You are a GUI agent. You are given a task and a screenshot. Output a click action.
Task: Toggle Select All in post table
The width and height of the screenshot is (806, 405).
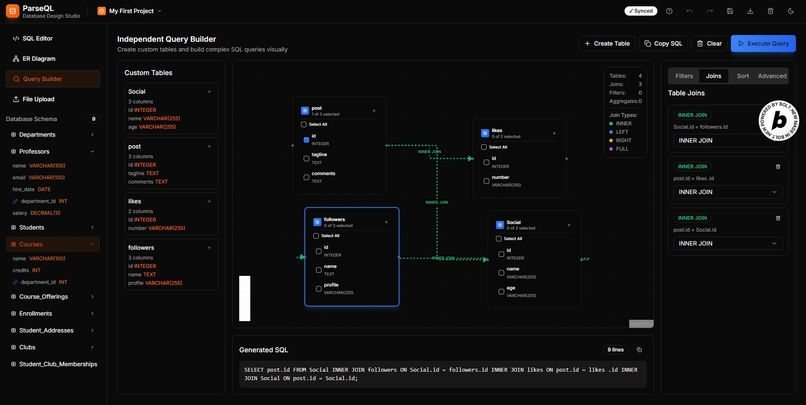coord(304,124)
